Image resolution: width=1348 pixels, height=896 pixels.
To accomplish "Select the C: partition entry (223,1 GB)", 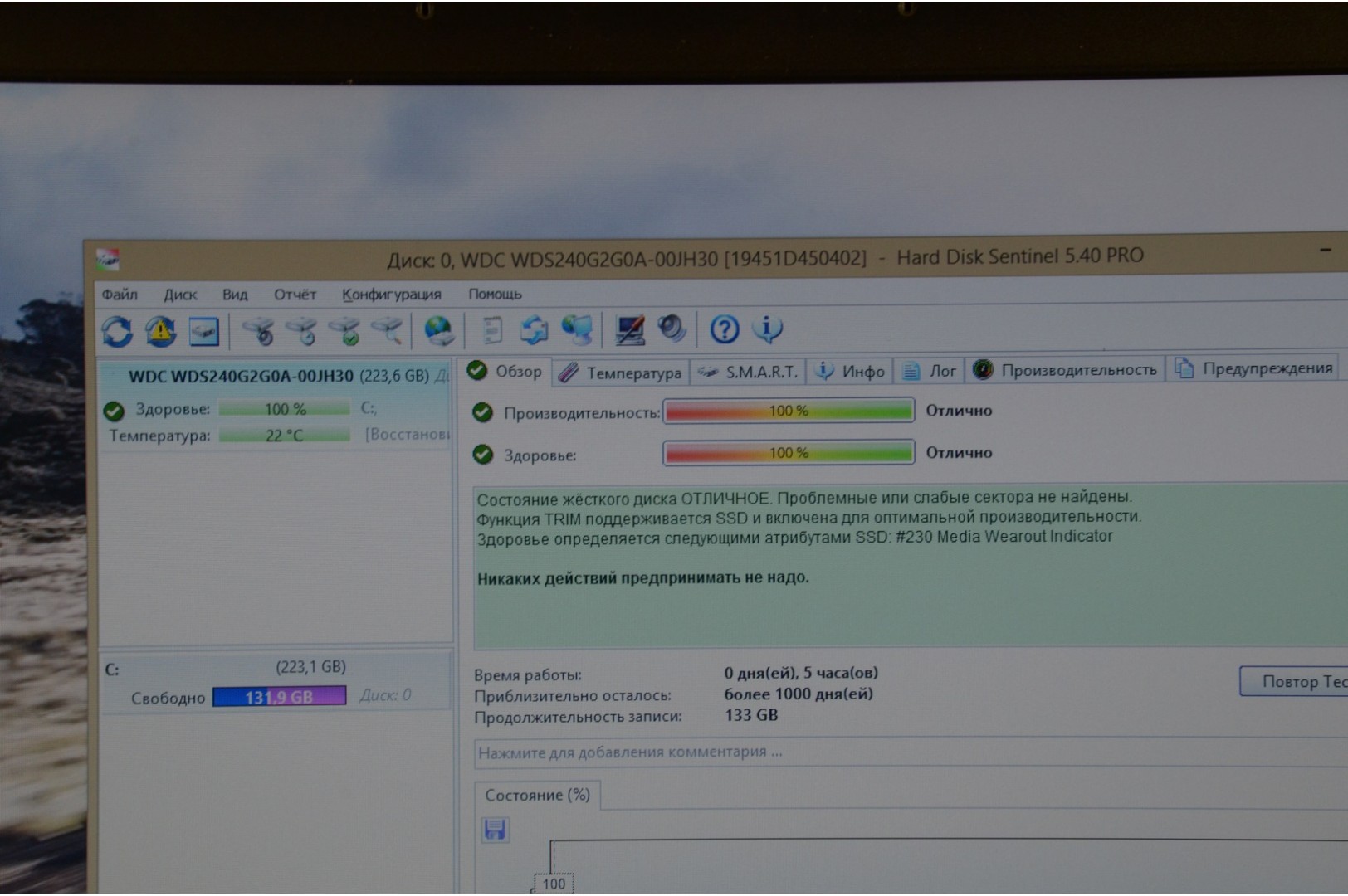I will pos(276,682).
